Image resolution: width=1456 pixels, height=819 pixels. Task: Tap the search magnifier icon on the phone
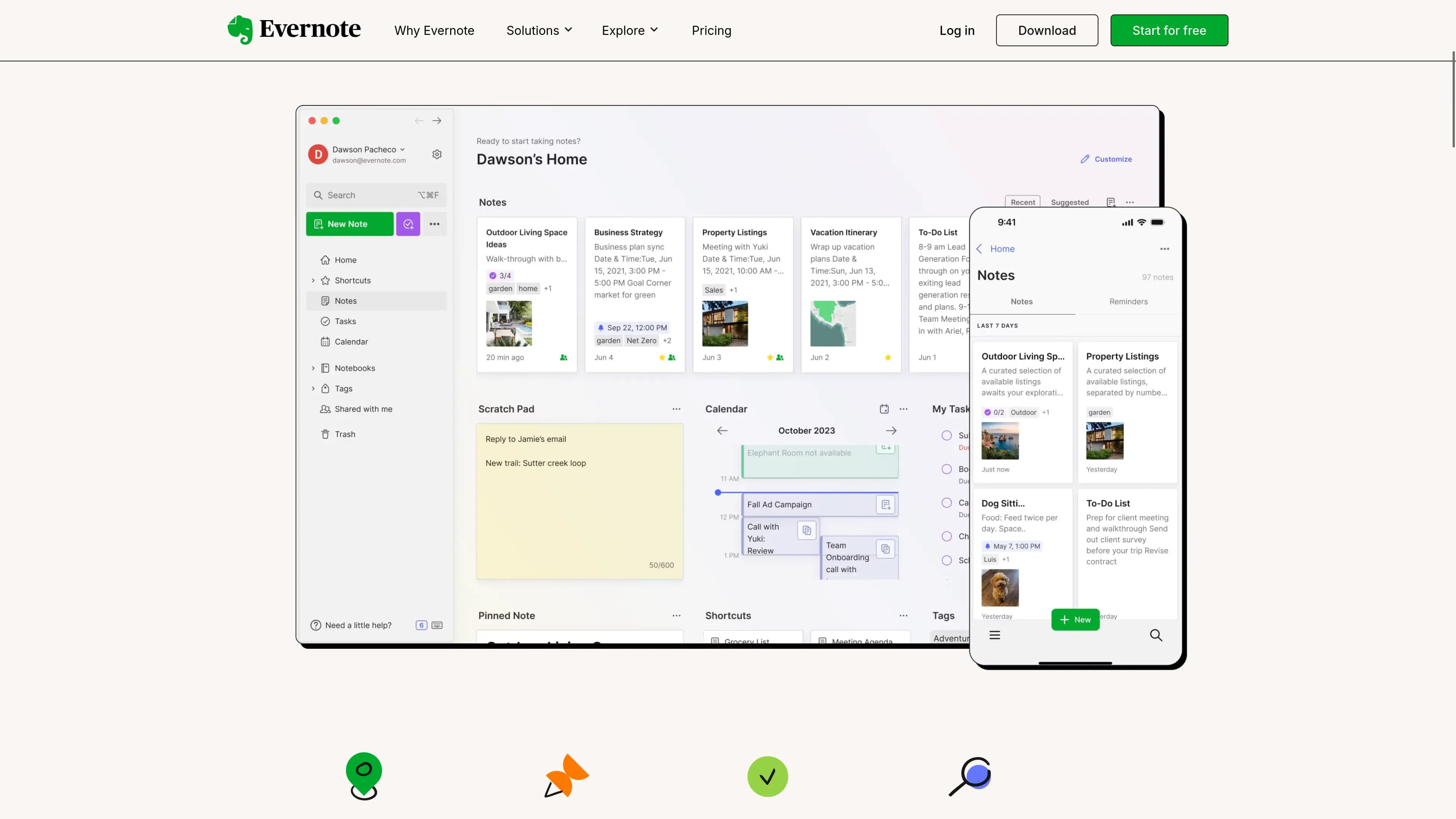click(x=1156, y=635)
